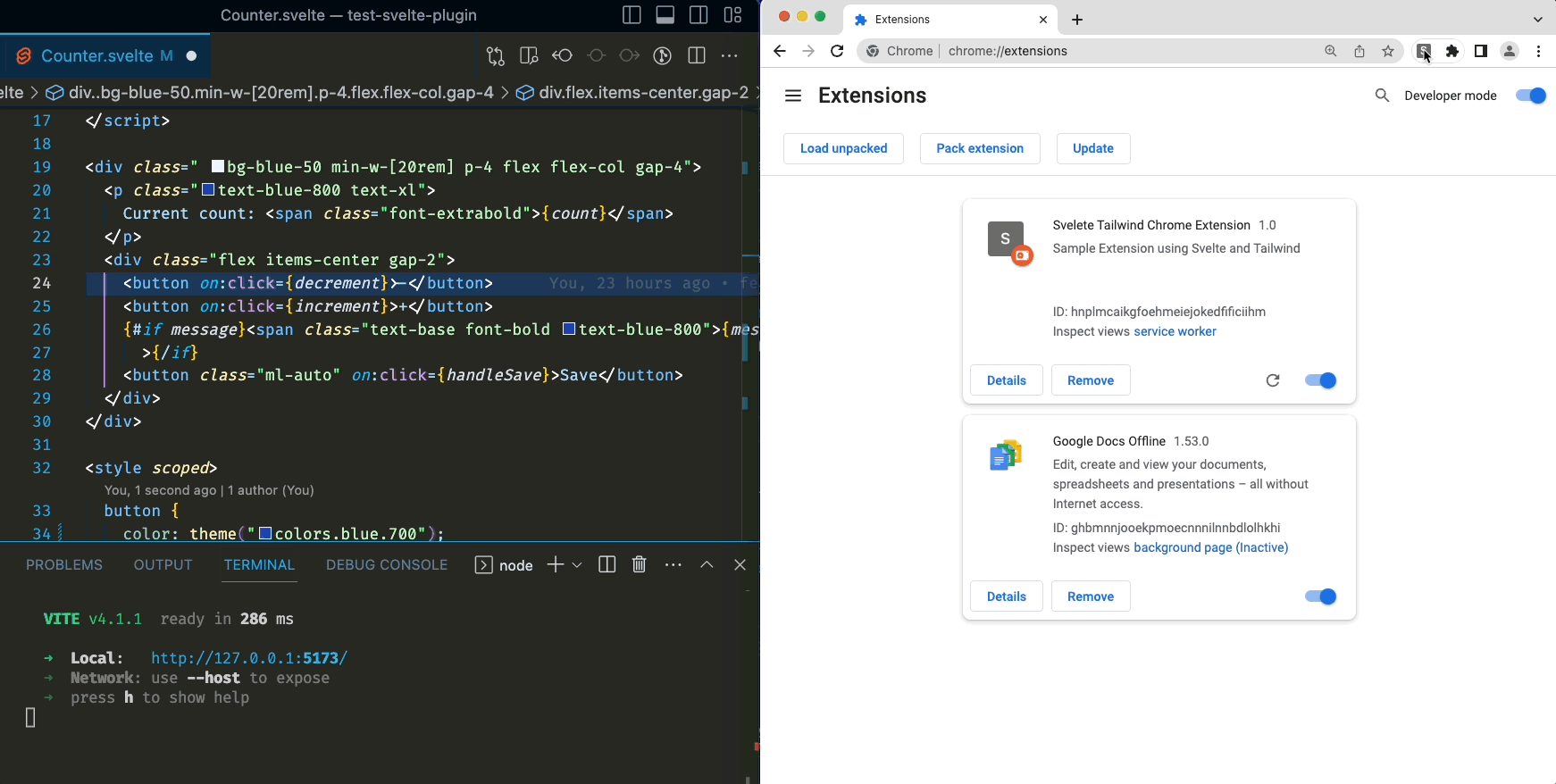Disable Svelete Tailwind Chrome Extension toggle
Viewport: 1556px width, 784px height.
tap(1320, 380)
